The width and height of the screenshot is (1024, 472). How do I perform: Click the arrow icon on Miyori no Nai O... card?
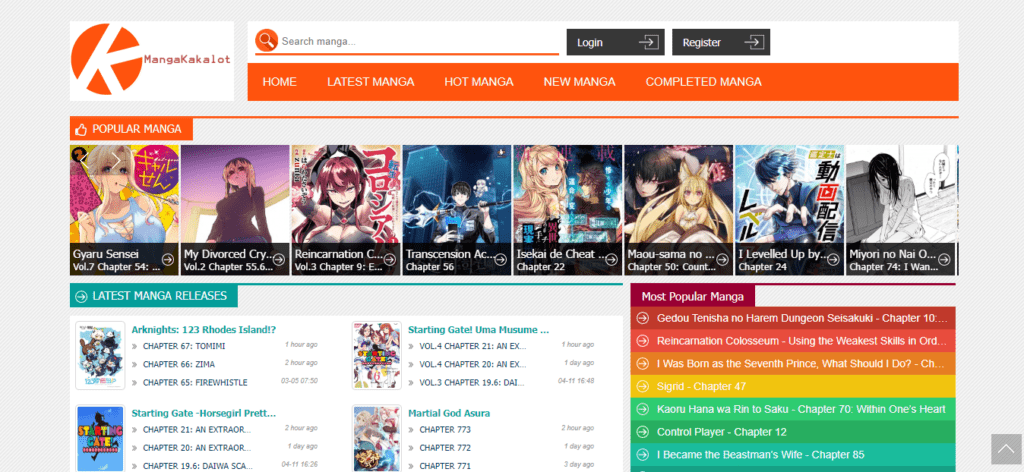pyautogui.click(x=944, y=259)
